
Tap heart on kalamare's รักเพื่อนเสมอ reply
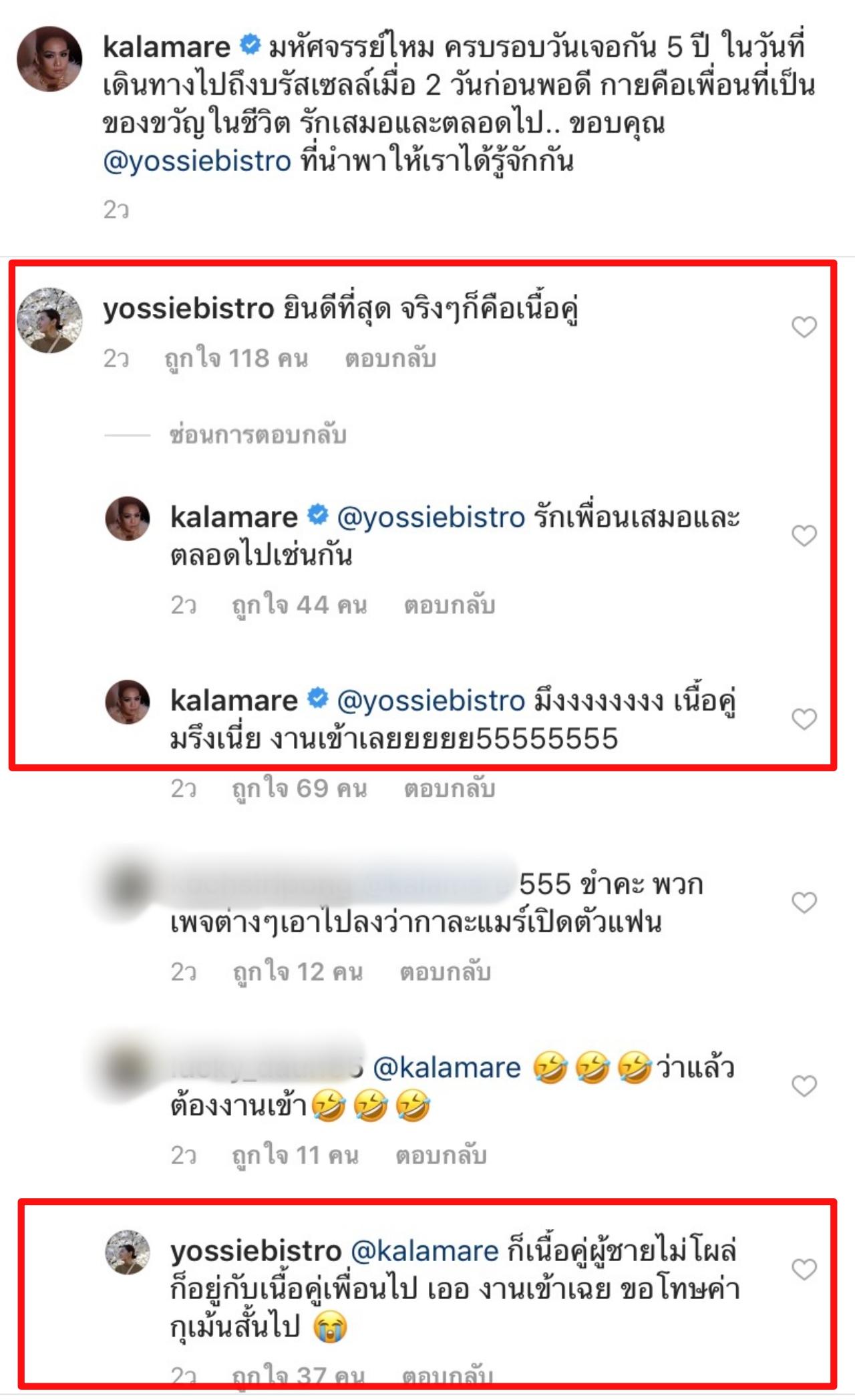coord(804,536)
